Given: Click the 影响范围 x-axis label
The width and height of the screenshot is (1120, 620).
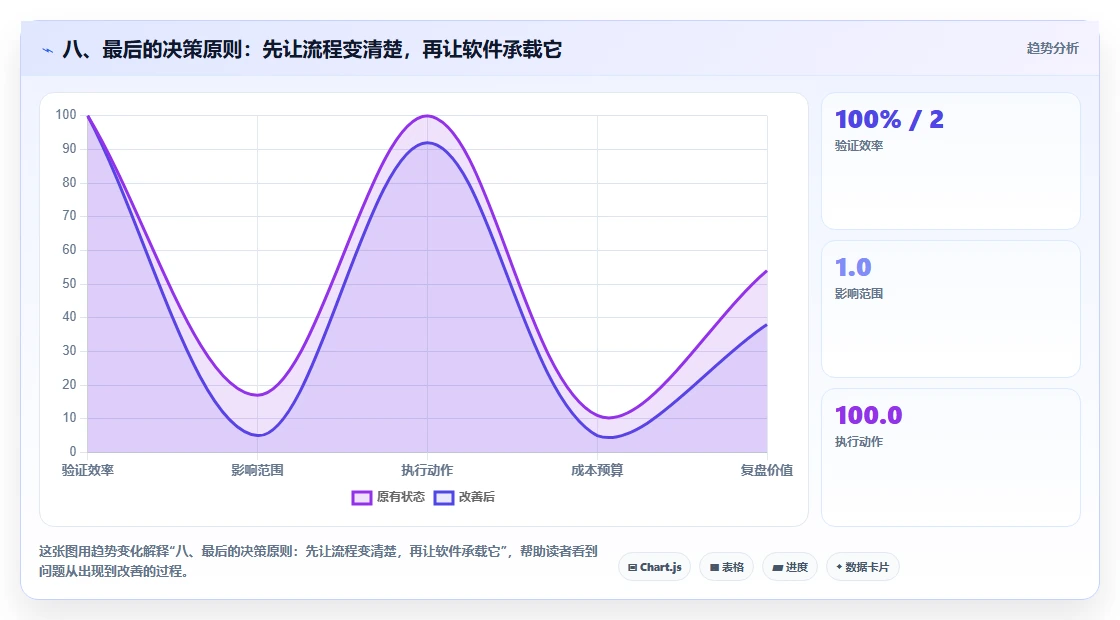Looking at the screenshot, I should click(257, 470).
